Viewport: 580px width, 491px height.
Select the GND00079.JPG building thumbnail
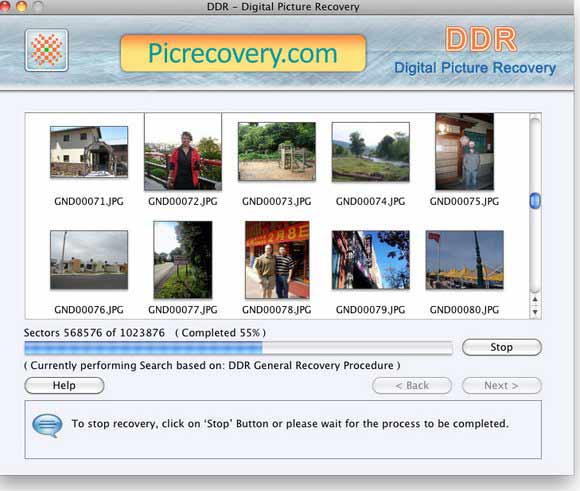pyautogui.click(x=371, y=260)
